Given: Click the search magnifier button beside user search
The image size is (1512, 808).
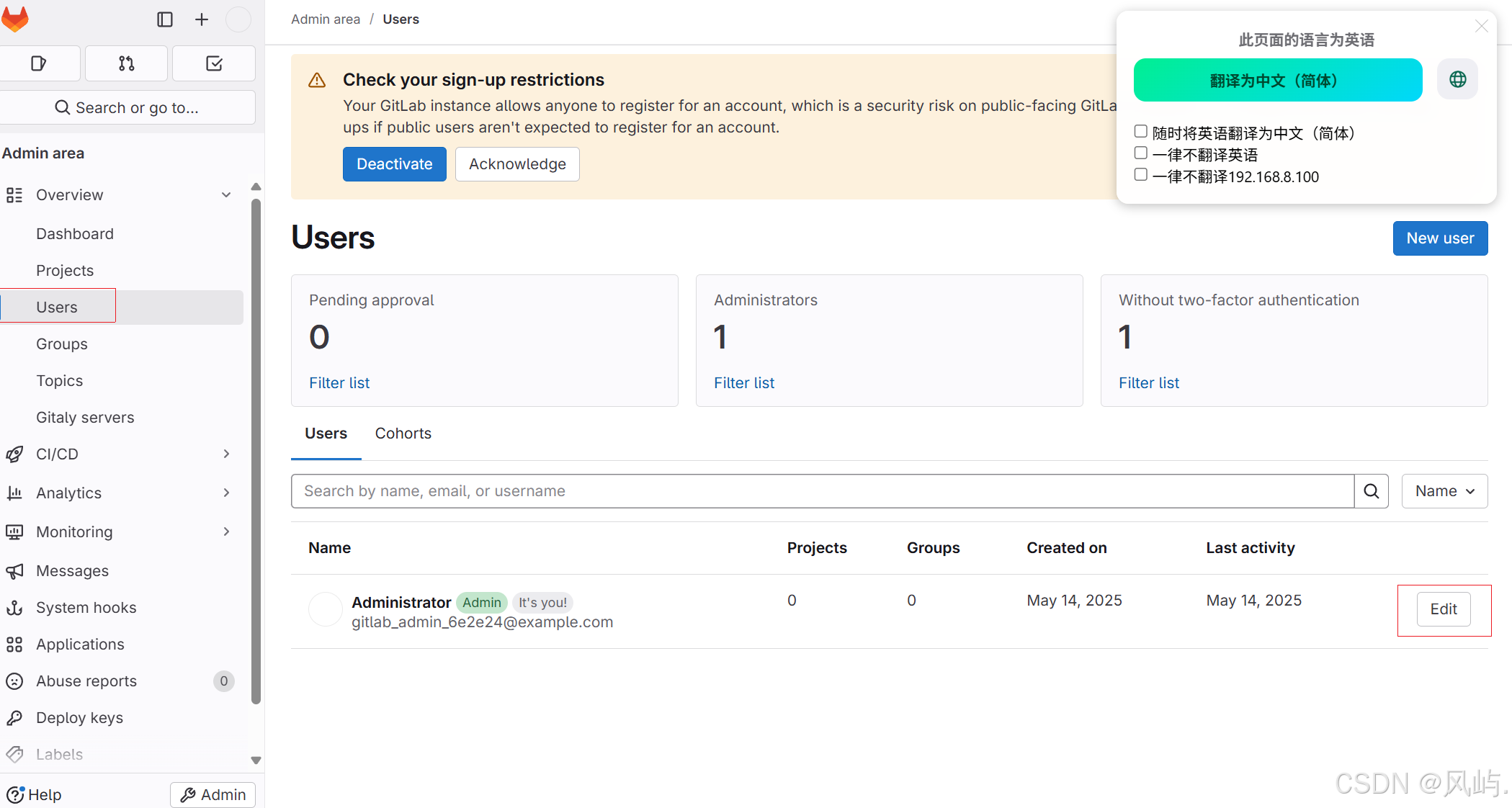Looking at the screenshot, I should coord(1372,491).
